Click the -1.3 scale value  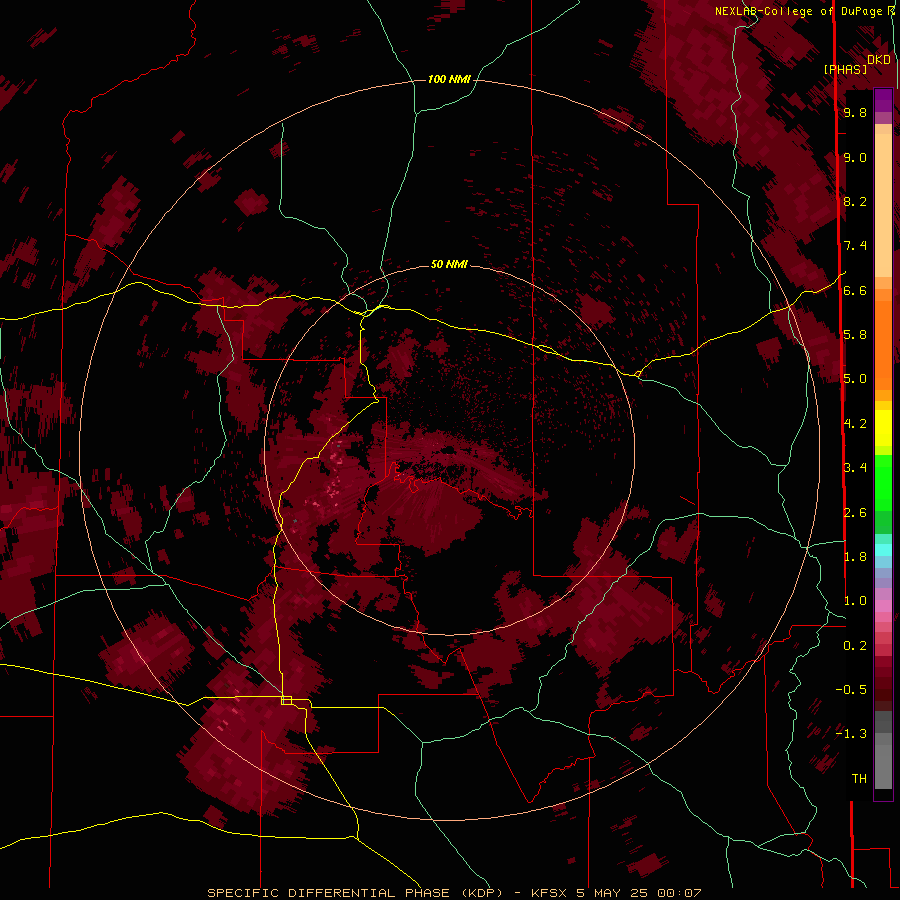tap(851, 734)
